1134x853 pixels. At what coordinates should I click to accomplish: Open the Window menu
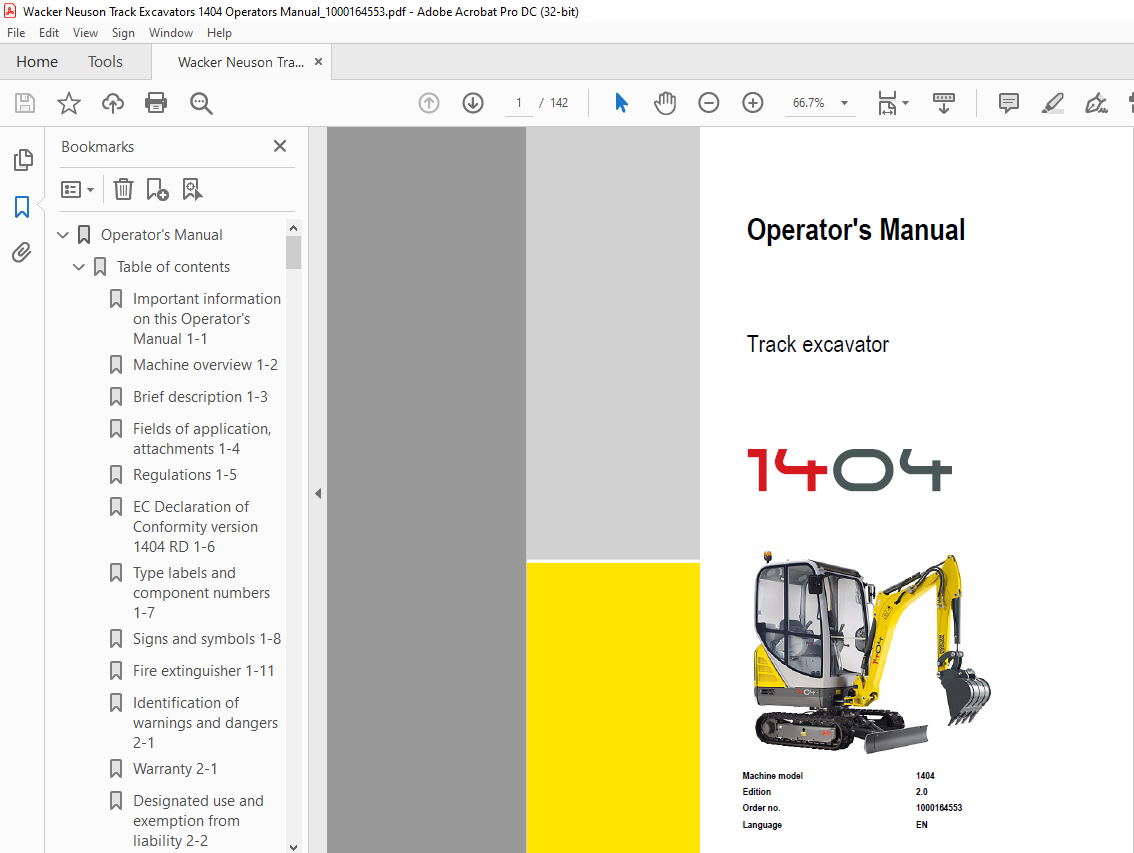[x=171, y=33]
